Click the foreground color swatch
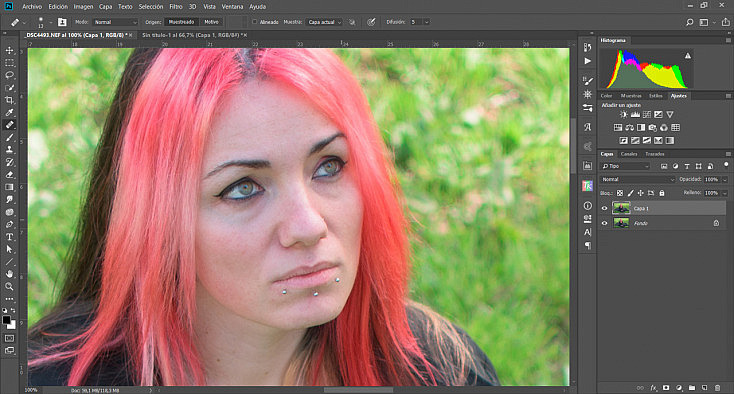Screen dimensions: 734x394 (x=6, y=320)
